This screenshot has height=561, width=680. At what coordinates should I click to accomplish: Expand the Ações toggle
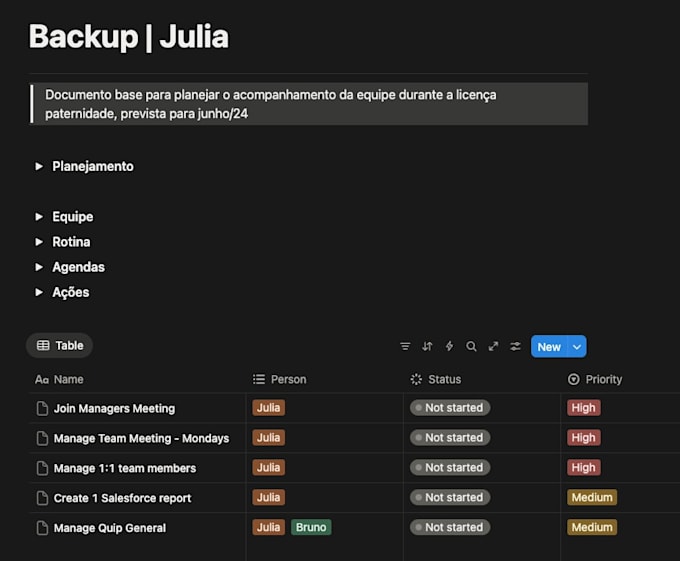click(x=39, y=292)
